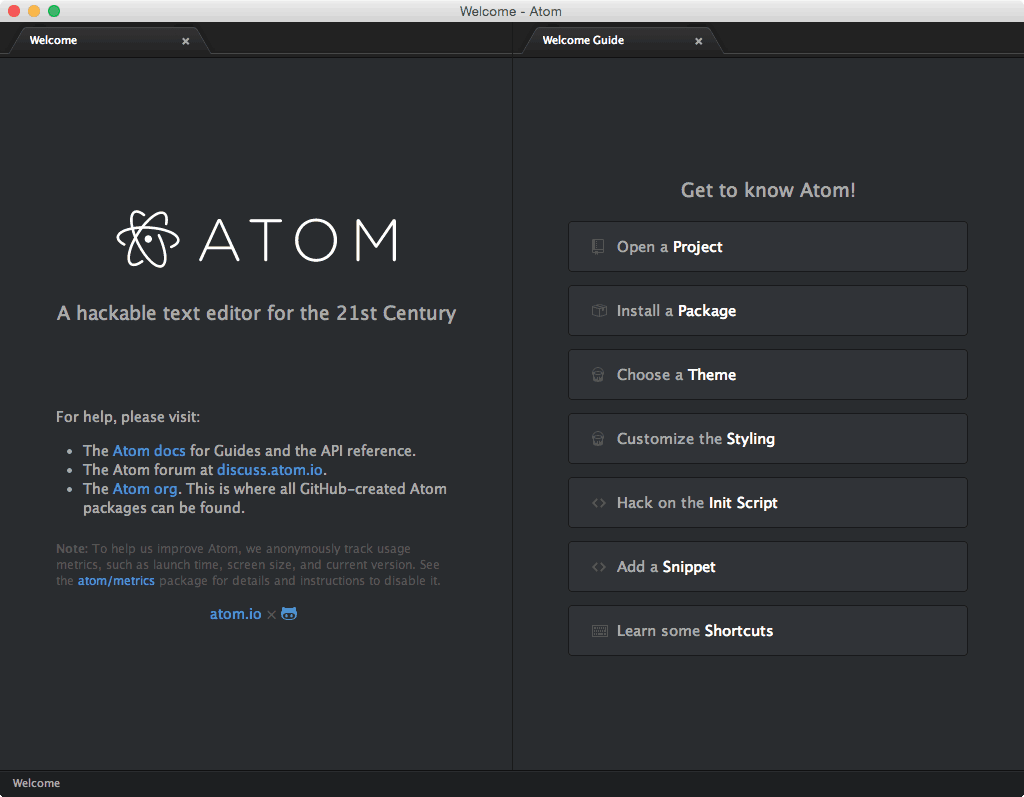Follow the atom/metrics package link
The image size is (1024, 797).
tap(116, 581)
